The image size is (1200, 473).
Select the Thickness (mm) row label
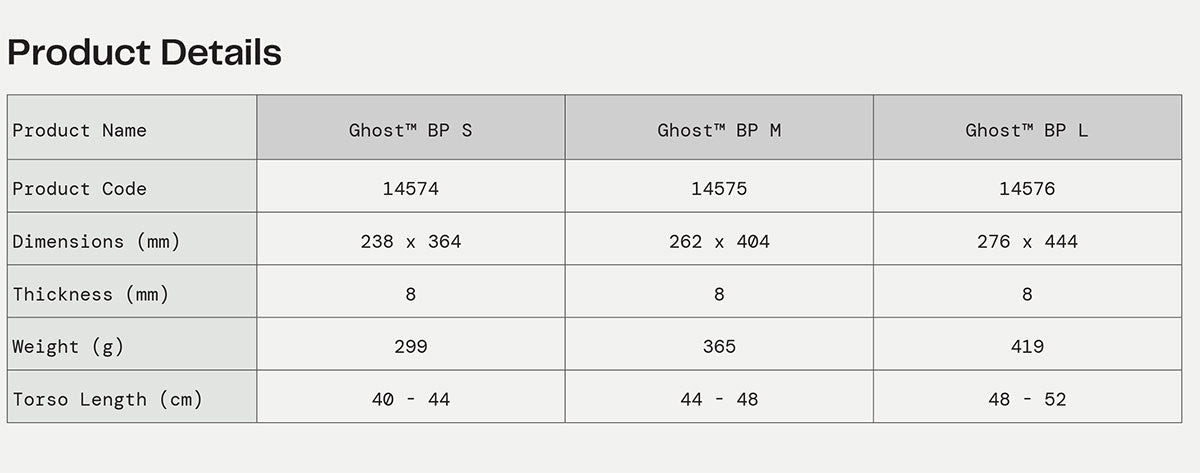click(x=91, y=294)
